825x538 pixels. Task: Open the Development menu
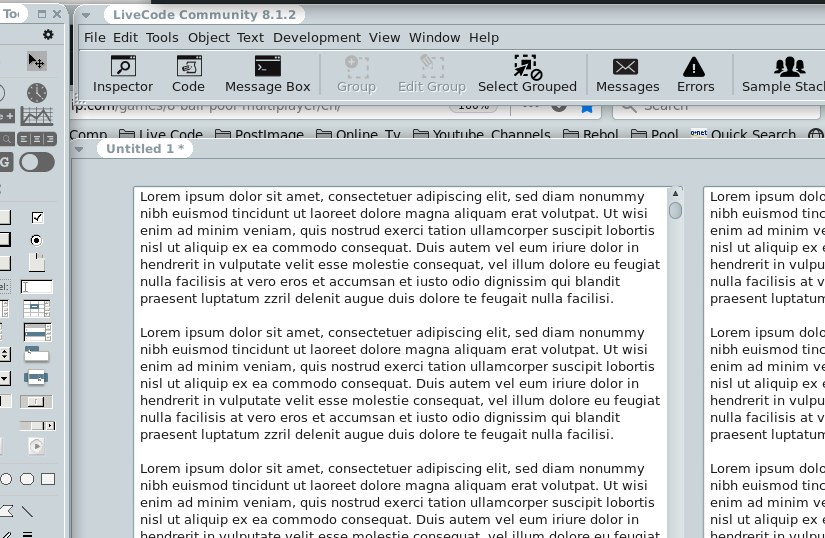317,38
